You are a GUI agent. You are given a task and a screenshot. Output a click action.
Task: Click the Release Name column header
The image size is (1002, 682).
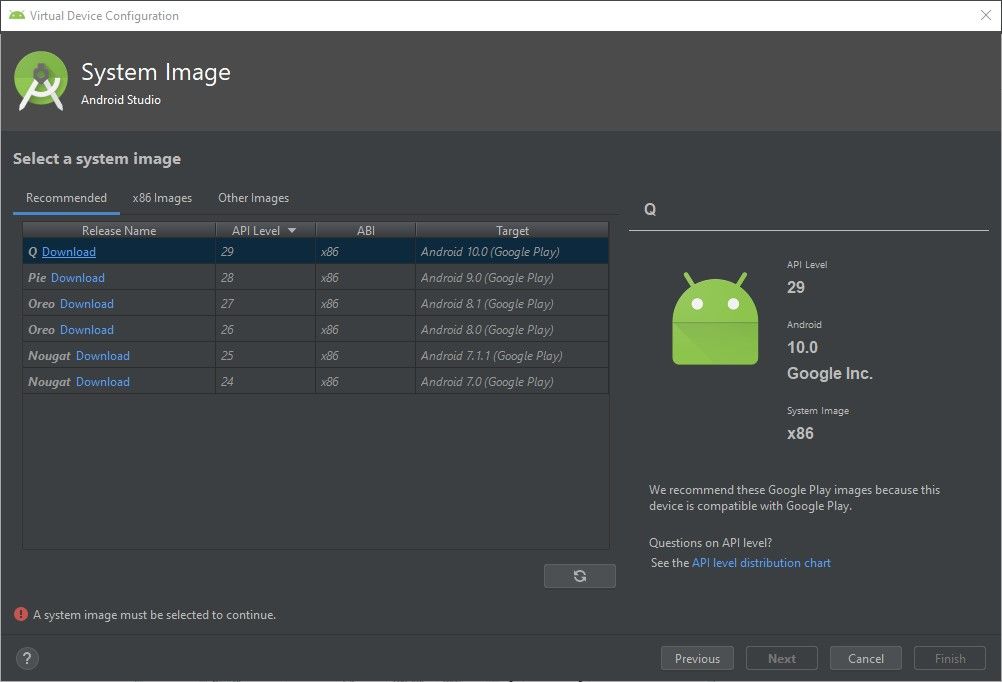coord(118,229)
